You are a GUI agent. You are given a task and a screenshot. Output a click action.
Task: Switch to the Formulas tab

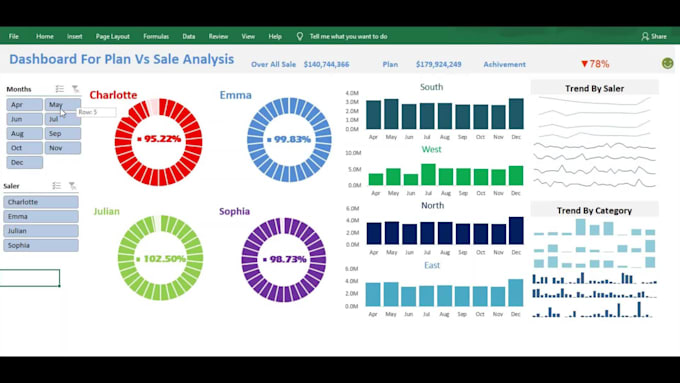pos(156,36)
